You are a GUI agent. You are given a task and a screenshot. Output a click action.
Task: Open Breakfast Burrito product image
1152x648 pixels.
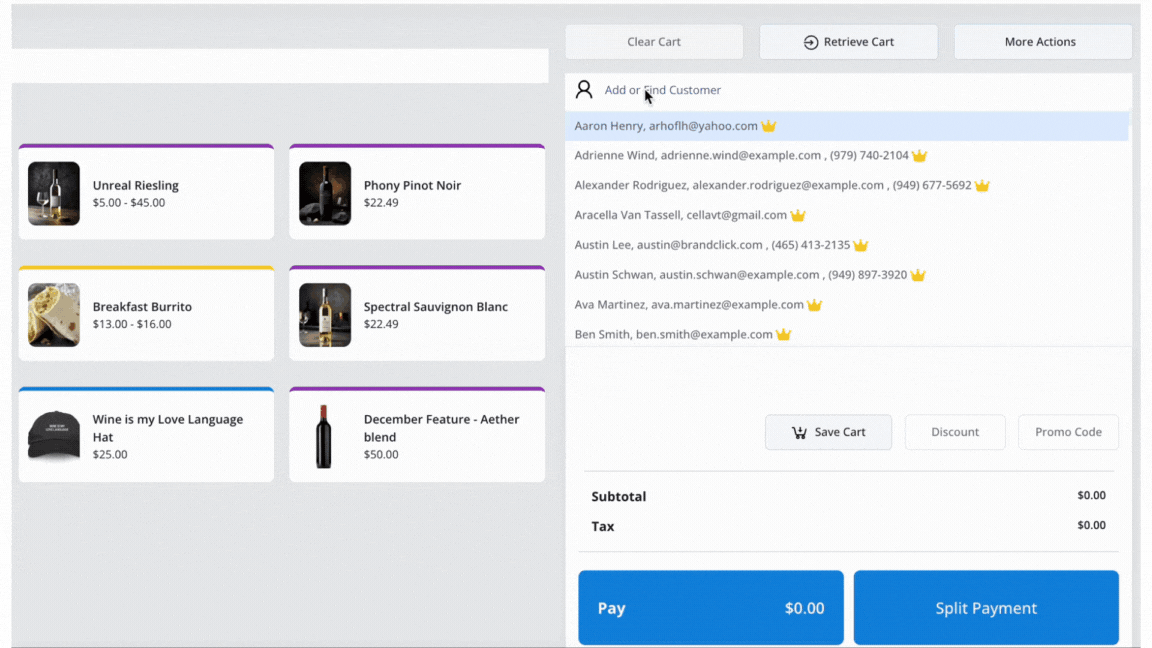tap(54, 314)
